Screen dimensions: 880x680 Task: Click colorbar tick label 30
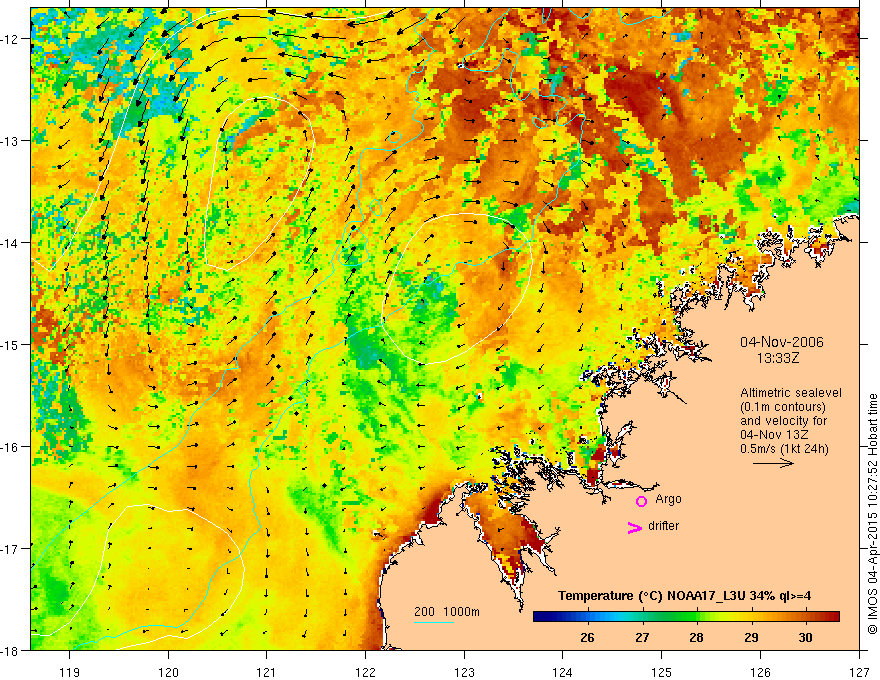805,637
